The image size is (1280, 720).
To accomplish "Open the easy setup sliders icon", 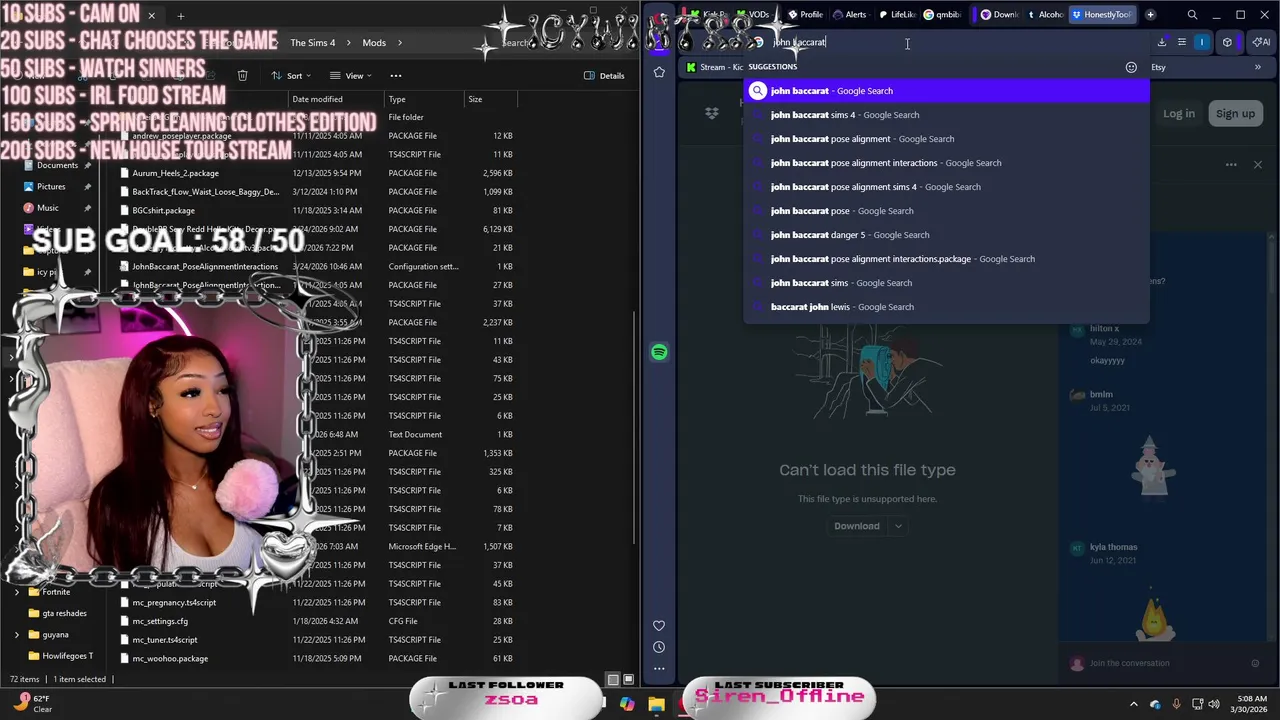I will [x=1181, y=43].
